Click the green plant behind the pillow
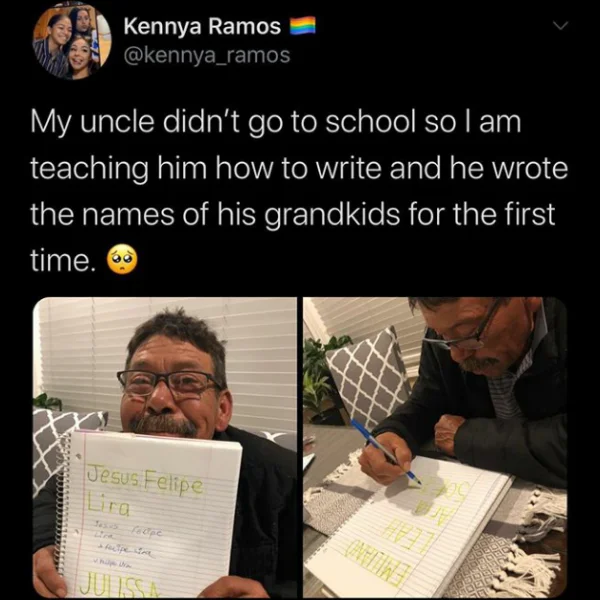The width and height of the screenshot is (600, 600). (321, 378)
